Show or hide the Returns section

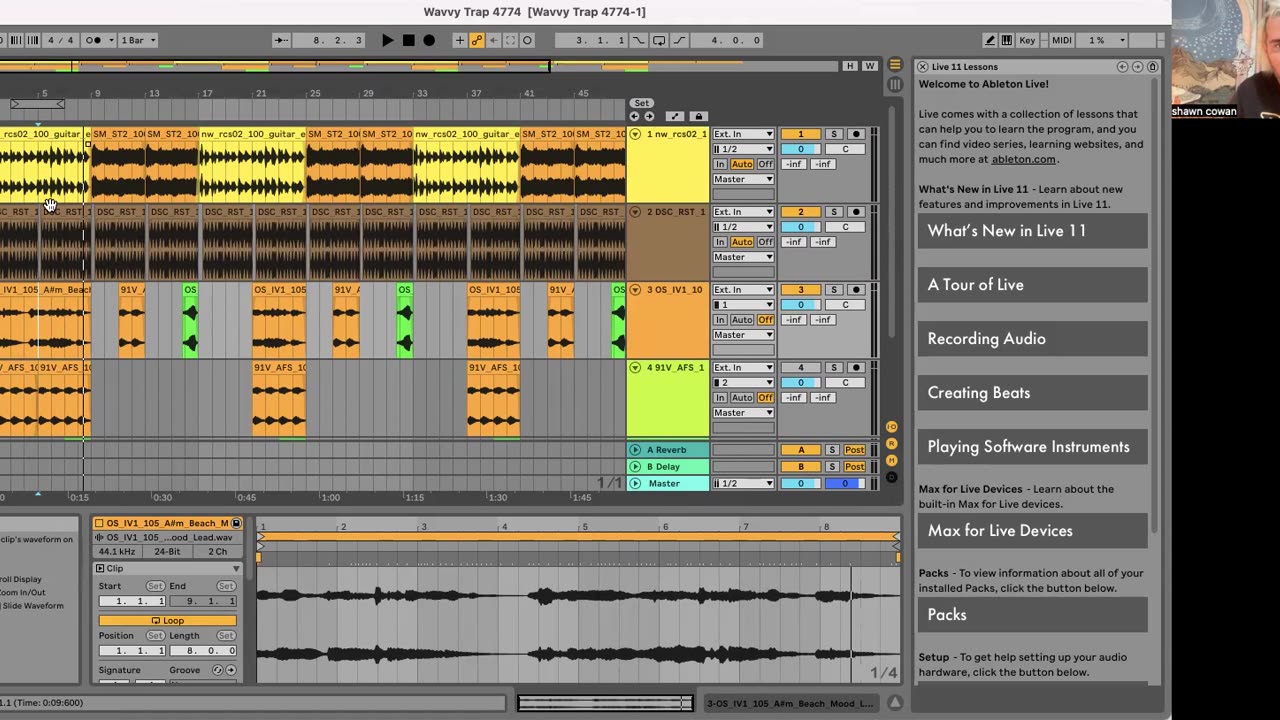pos(892,443)
